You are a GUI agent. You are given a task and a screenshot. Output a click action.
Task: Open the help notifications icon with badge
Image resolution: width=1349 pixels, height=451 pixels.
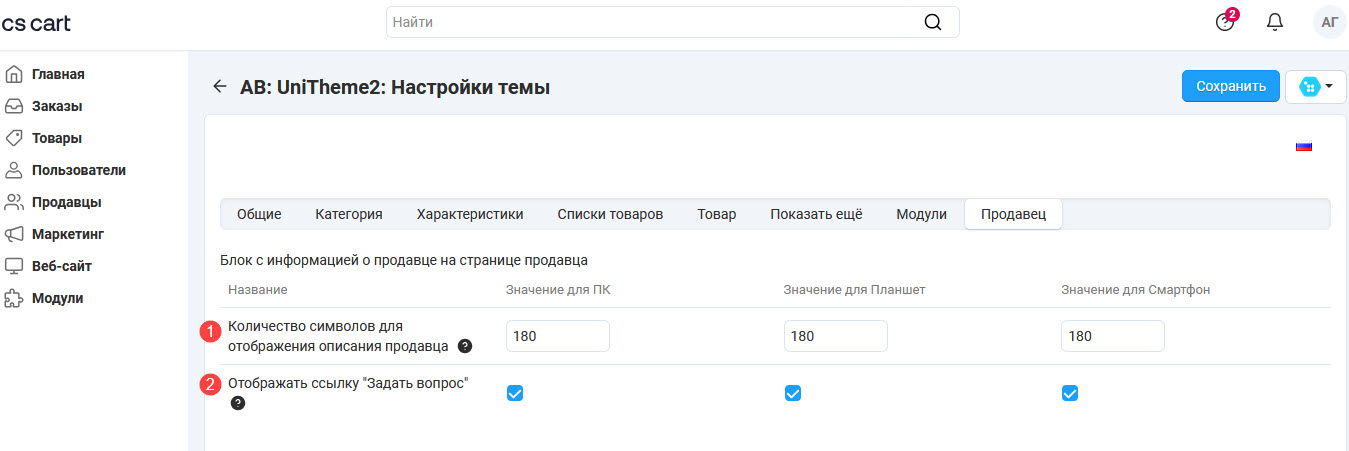click(1226, 21)
